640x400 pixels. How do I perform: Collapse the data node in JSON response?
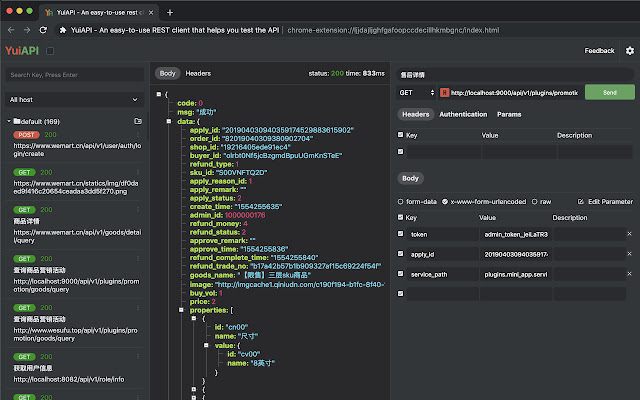tap(169, 121)
